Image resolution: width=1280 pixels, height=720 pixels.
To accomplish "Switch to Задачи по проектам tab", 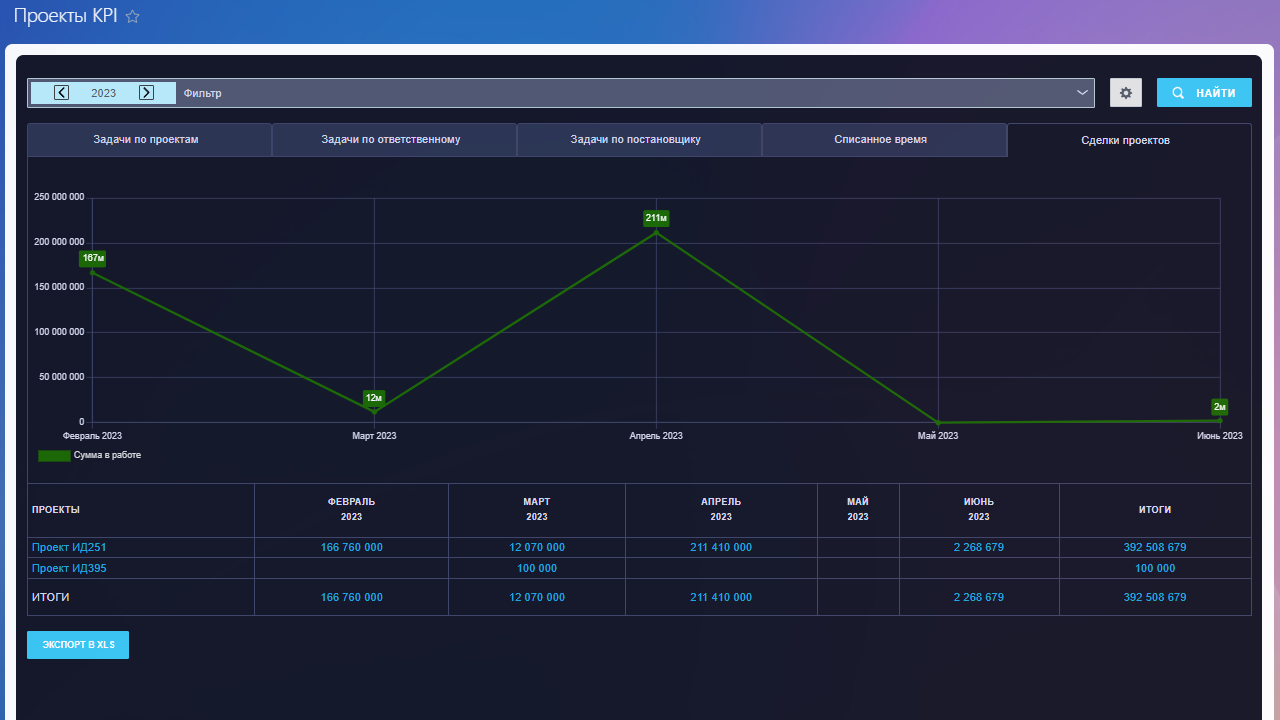I will click(x=146, y=140).
